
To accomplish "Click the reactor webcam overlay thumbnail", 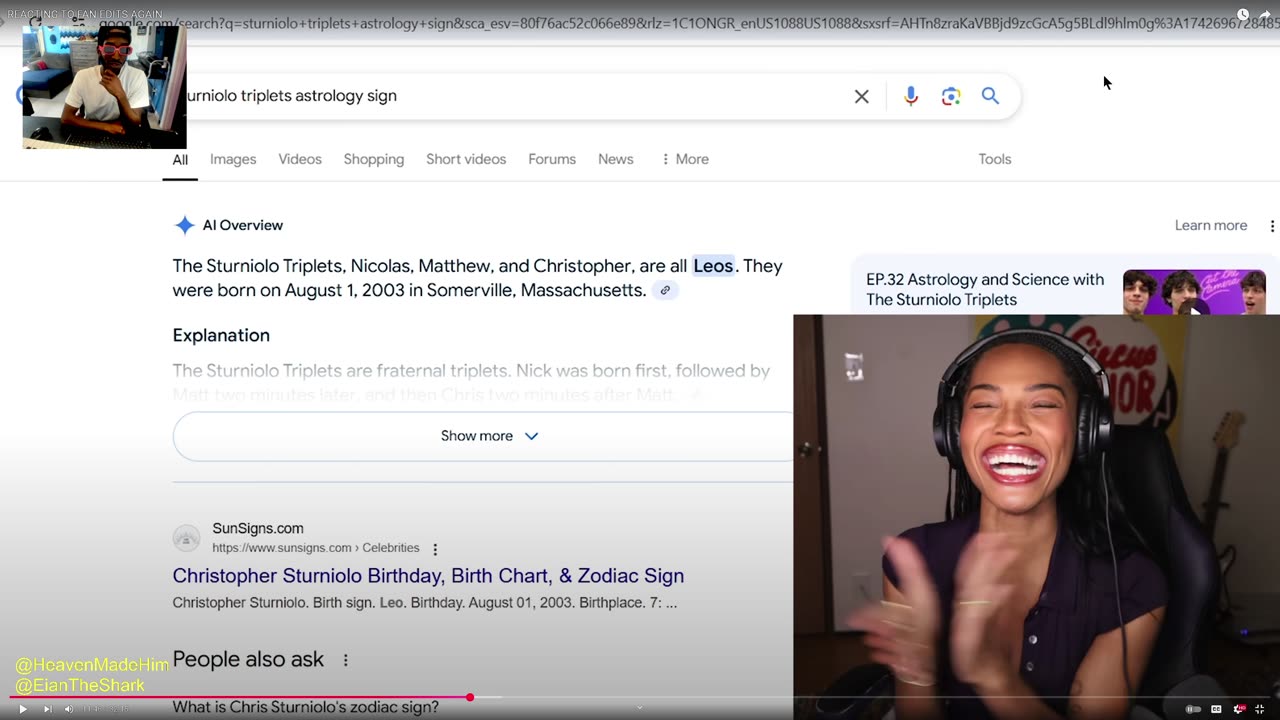I will (104, 87).
